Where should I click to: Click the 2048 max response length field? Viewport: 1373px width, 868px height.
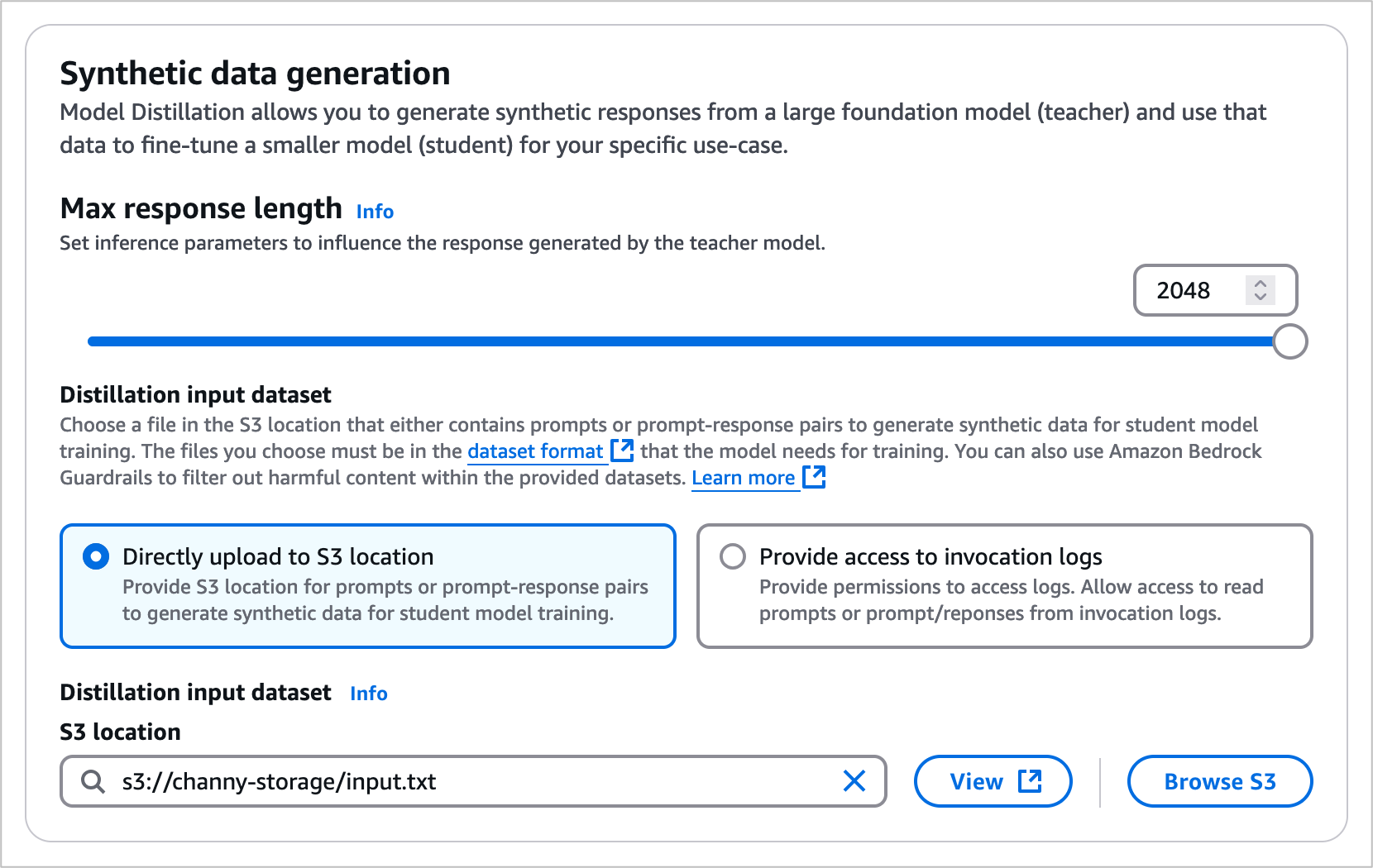click(x=1184, y=291)
